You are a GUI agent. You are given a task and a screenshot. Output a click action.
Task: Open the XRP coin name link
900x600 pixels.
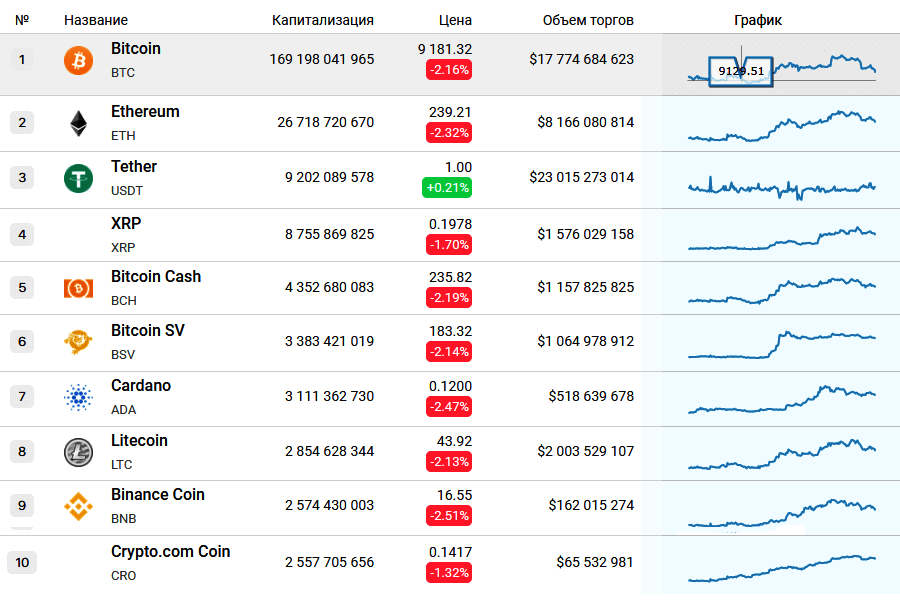click(x=125, y=224)
